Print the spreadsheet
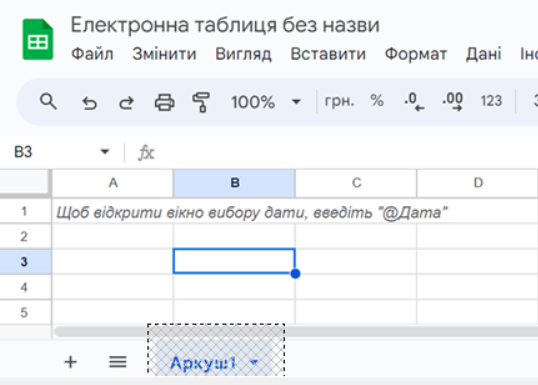The image size is (538, 385). (164, 102)
